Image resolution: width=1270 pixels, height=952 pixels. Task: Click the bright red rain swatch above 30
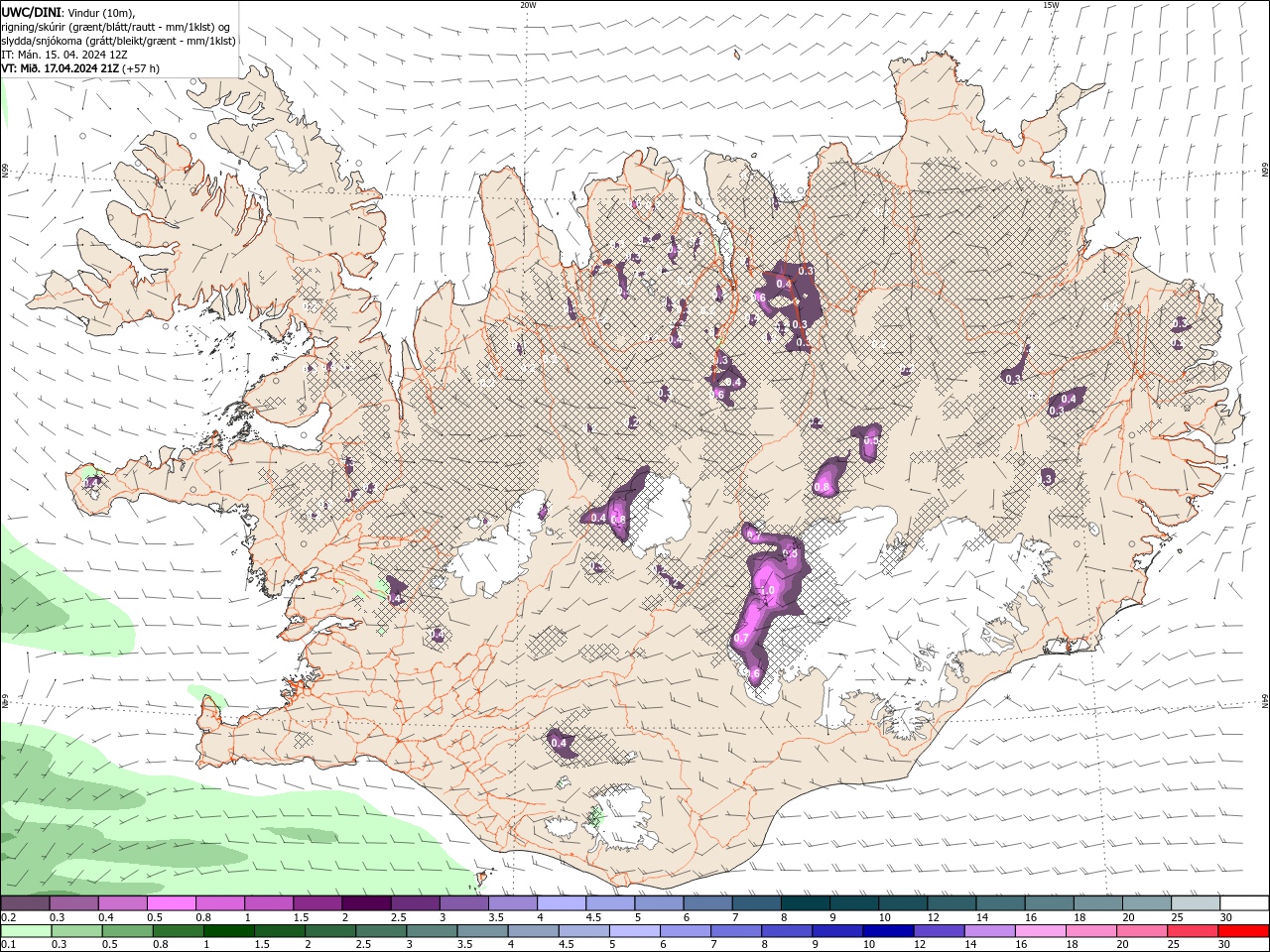(1244, 931)
